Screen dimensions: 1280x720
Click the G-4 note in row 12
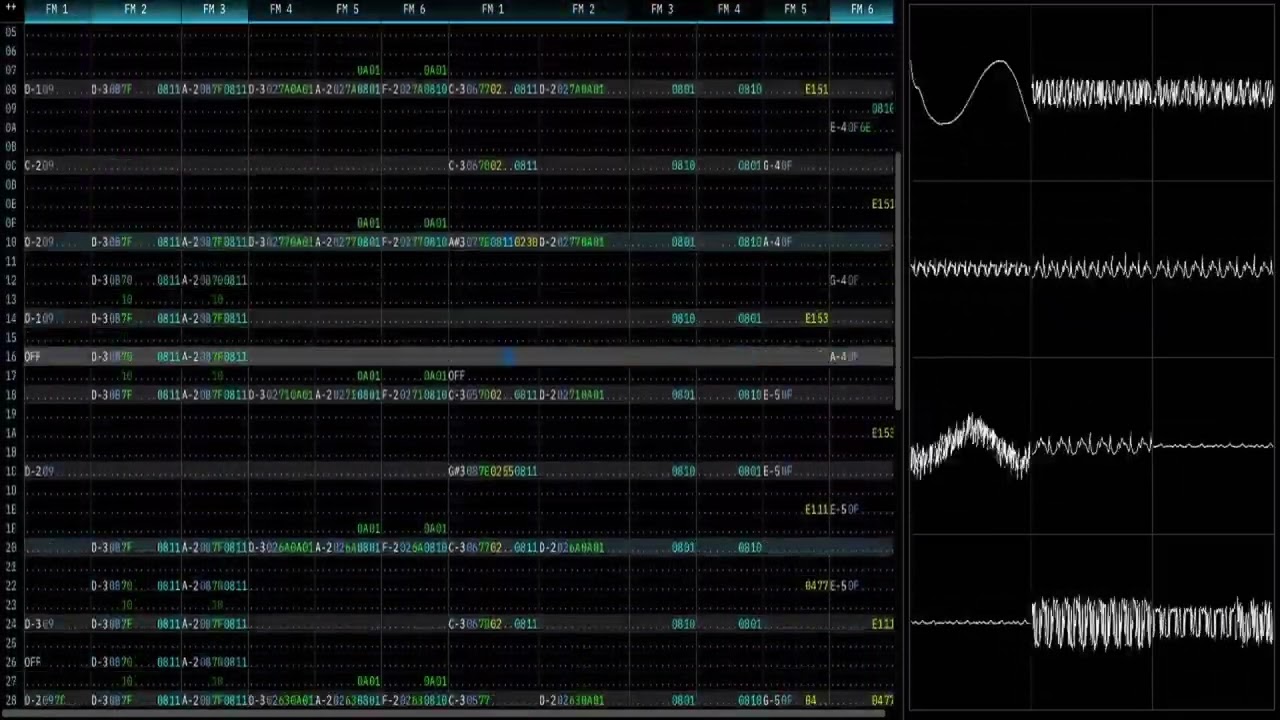click(x=838, y=281)
